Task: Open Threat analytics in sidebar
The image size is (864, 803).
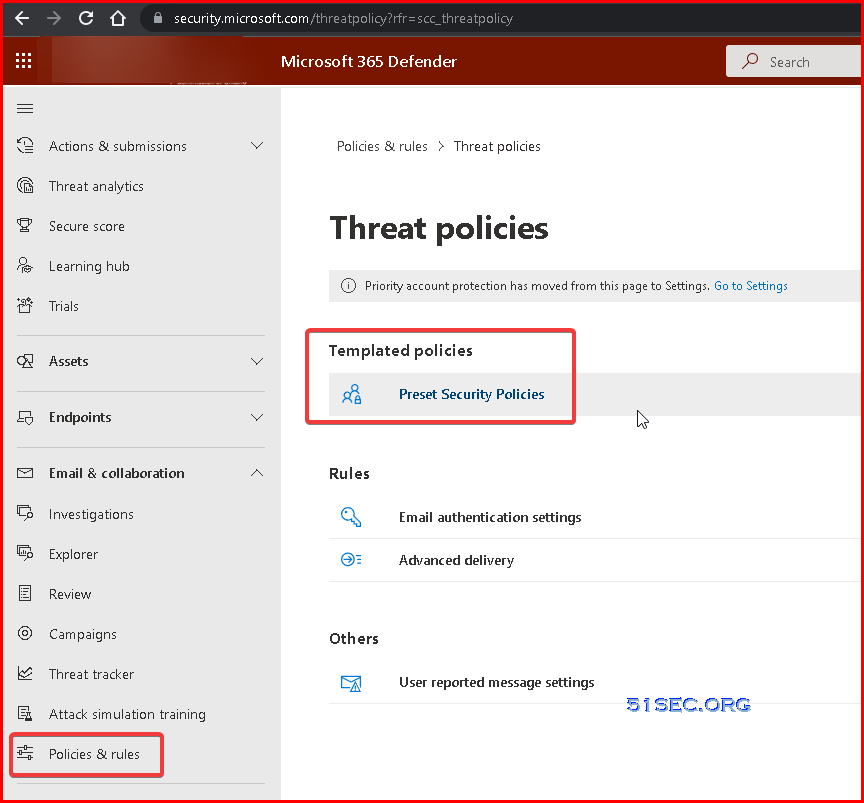Action: click(96, 186)
